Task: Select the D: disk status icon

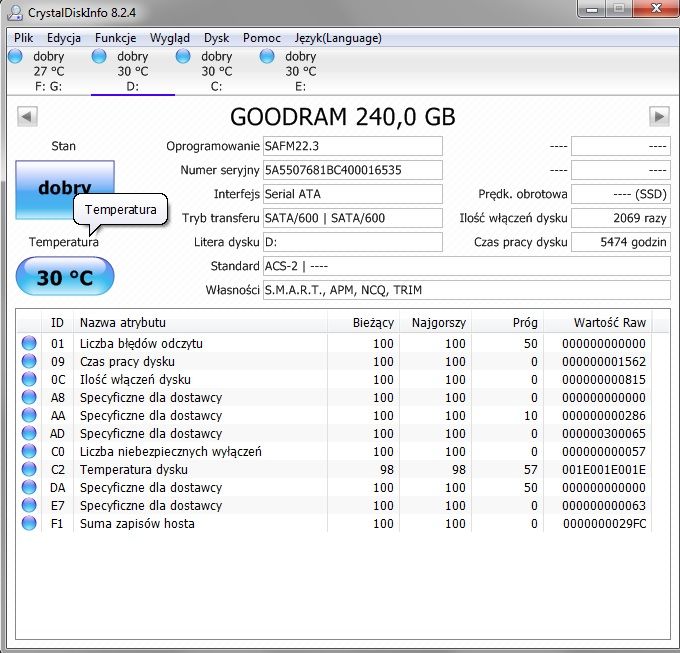Action: coord(99,56)
